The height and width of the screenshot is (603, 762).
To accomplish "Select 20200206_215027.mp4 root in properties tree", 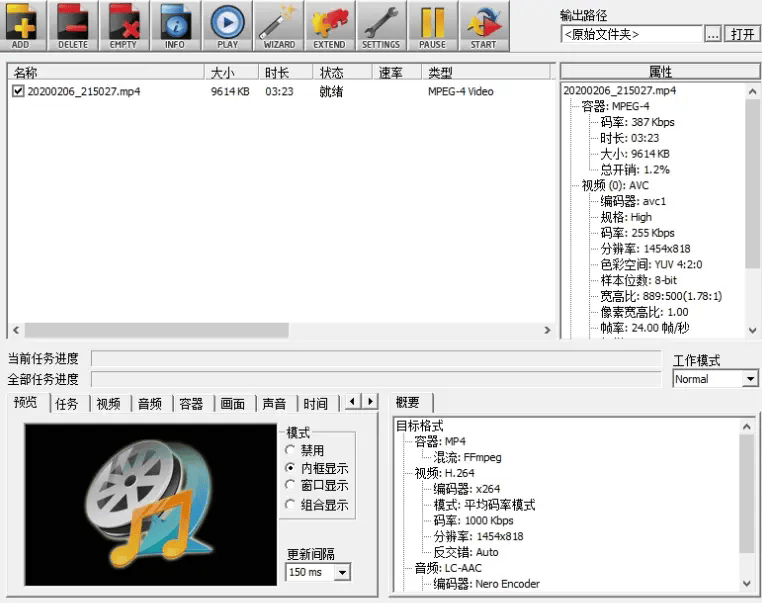I will coord(619,90).
